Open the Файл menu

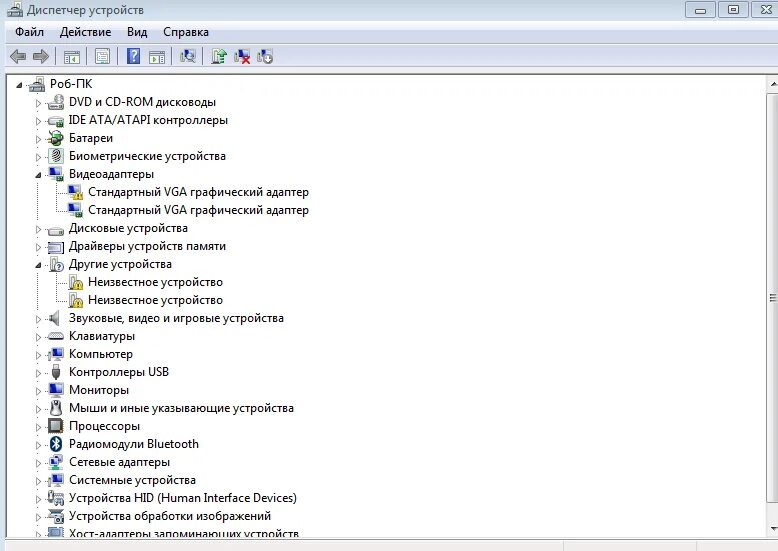click(29, 32)
